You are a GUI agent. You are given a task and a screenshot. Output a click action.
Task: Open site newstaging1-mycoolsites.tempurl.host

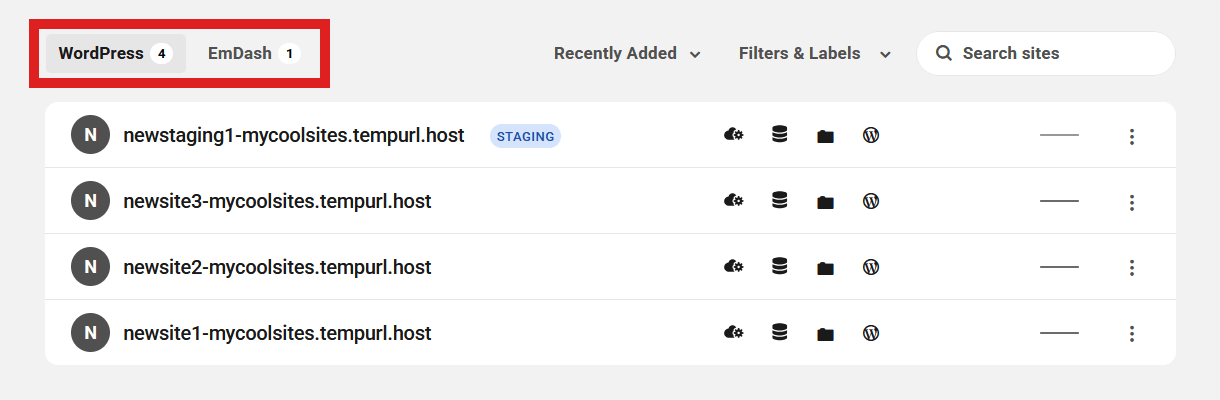(293, 135)
